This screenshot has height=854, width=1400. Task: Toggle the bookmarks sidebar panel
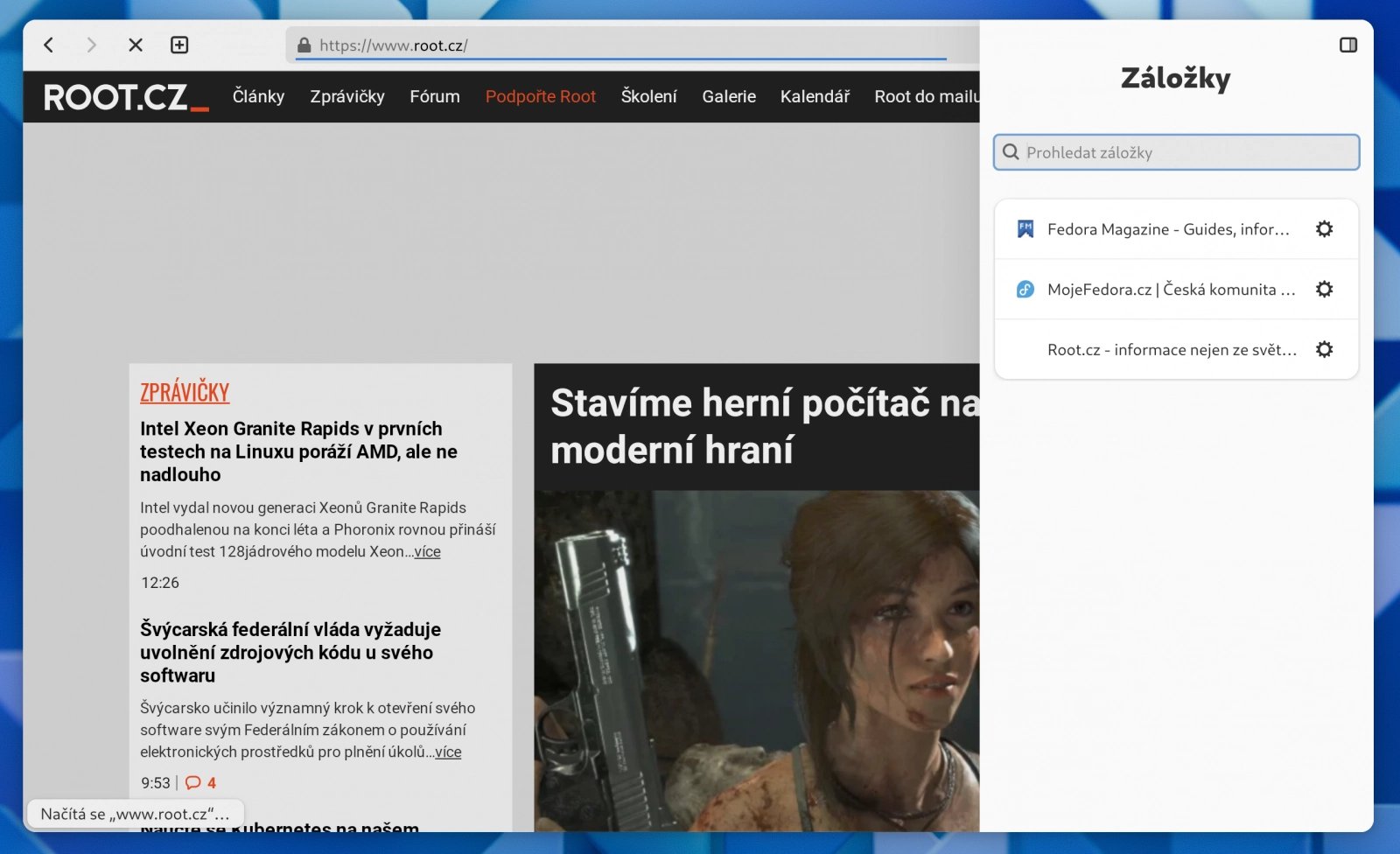pyautogui.click(x=1348, y=45)
